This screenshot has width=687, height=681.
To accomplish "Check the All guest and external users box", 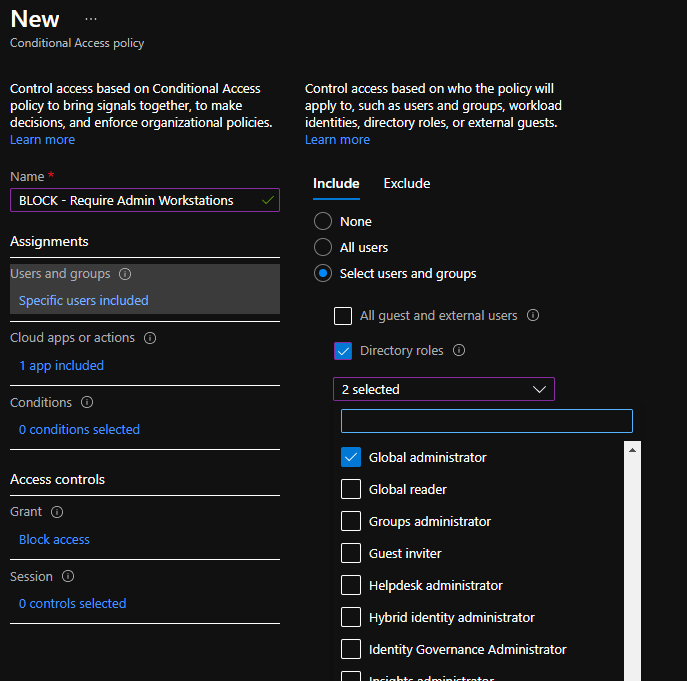I will point(343,316).
